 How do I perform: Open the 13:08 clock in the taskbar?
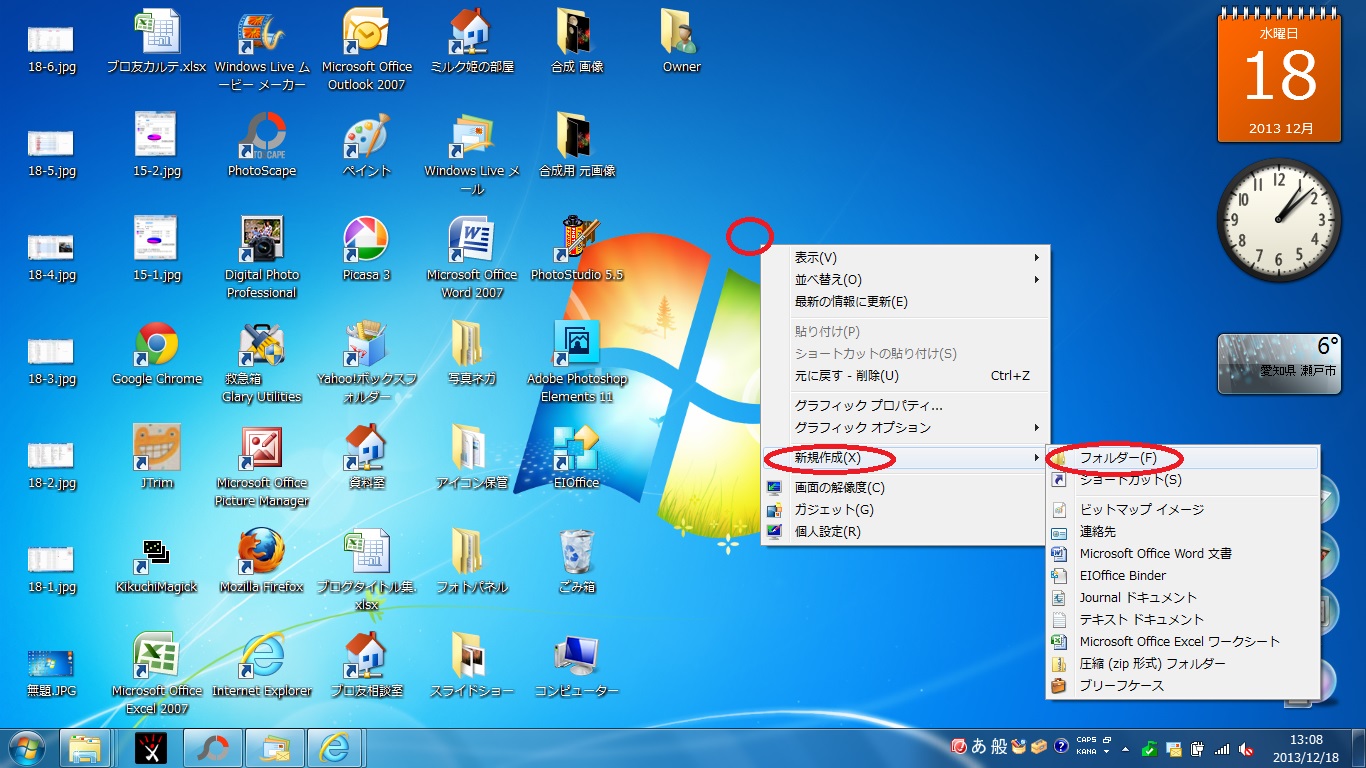pos(1307,747)
